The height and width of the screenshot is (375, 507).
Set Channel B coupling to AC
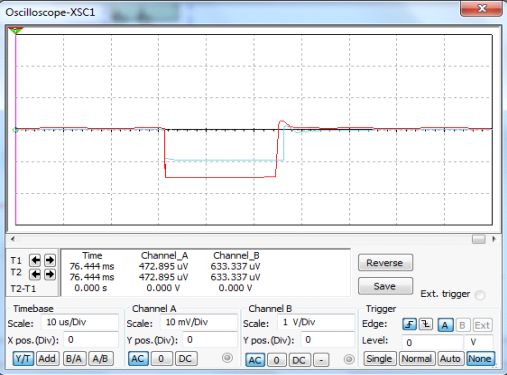point(255,360)
